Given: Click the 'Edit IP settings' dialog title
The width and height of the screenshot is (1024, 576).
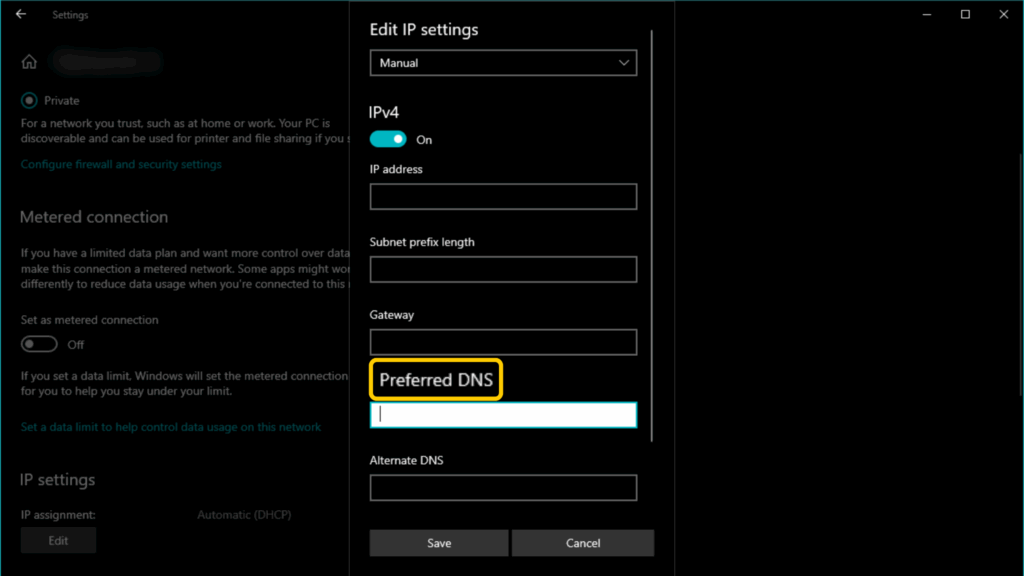Looking at the screenshot, I should [424, 30].
